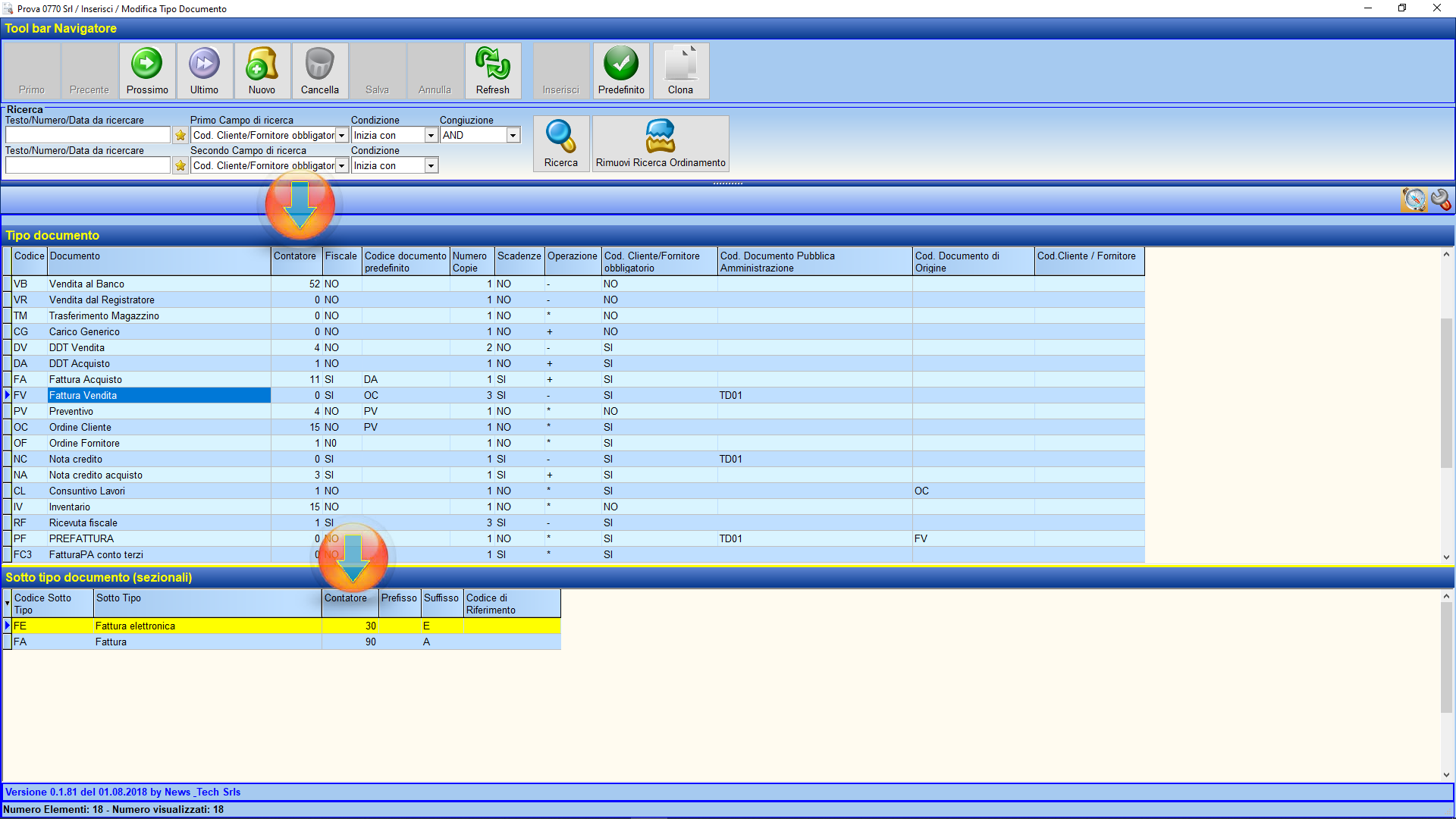Sort by Numero Copie column header
This screenshot has height=819, width=1456.
[472, 262]
